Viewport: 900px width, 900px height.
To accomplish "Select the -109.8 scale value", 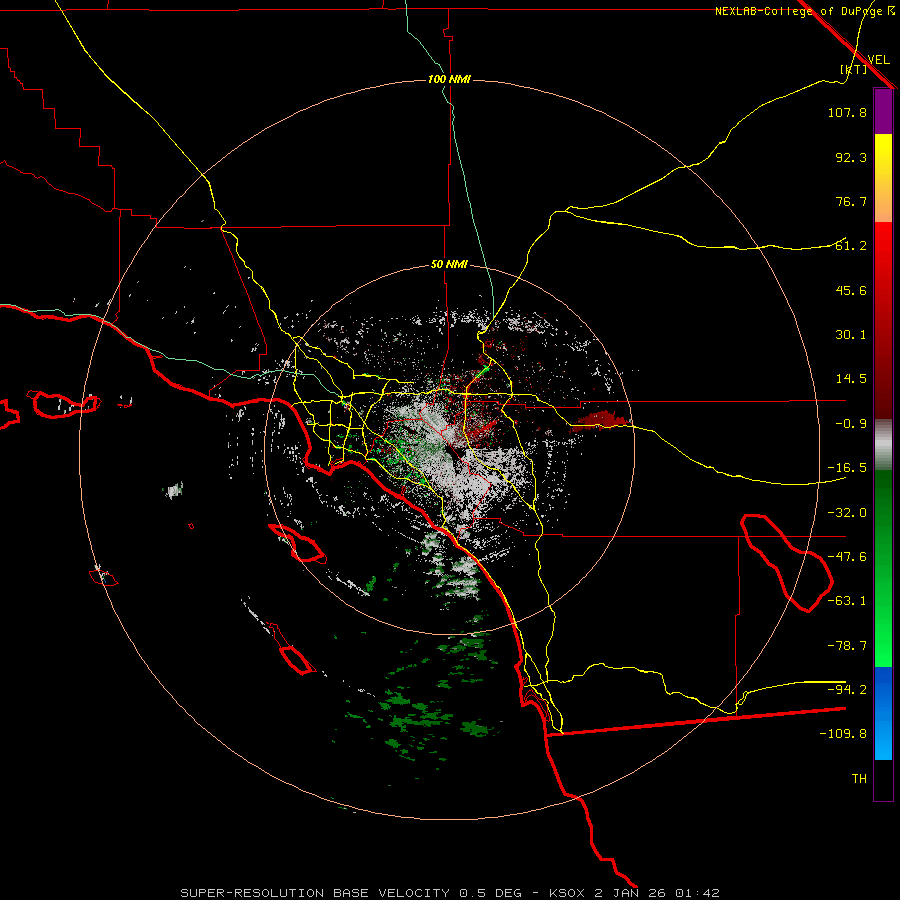I will (x=843, y=734).
